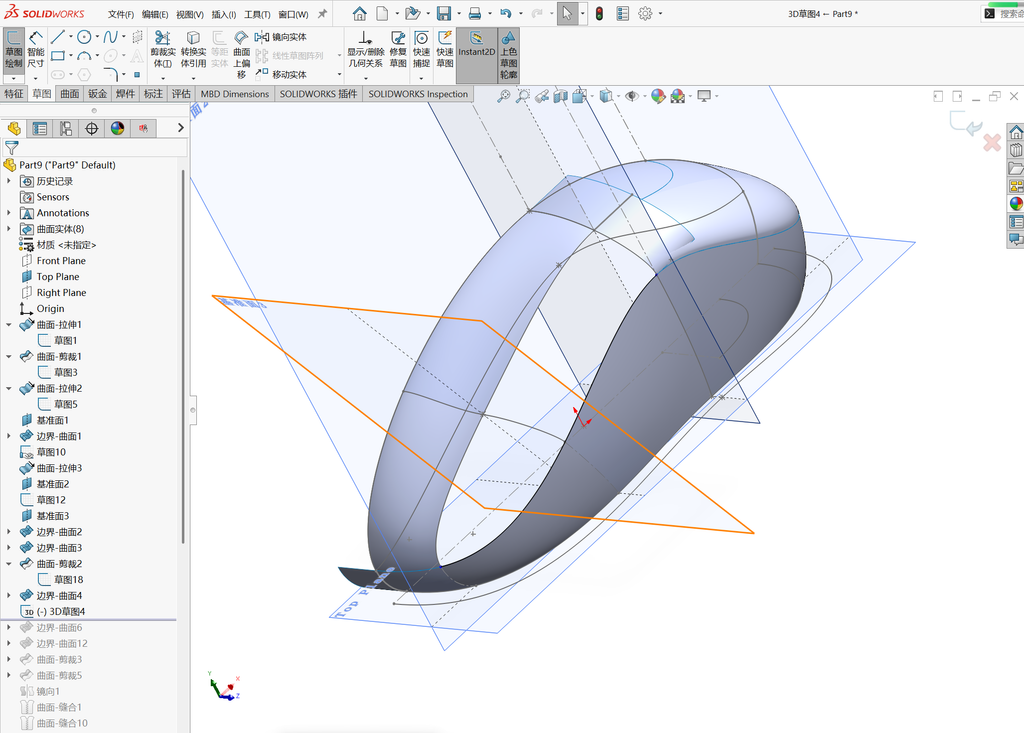Click the red X cancel sketch button

[992, 142]
